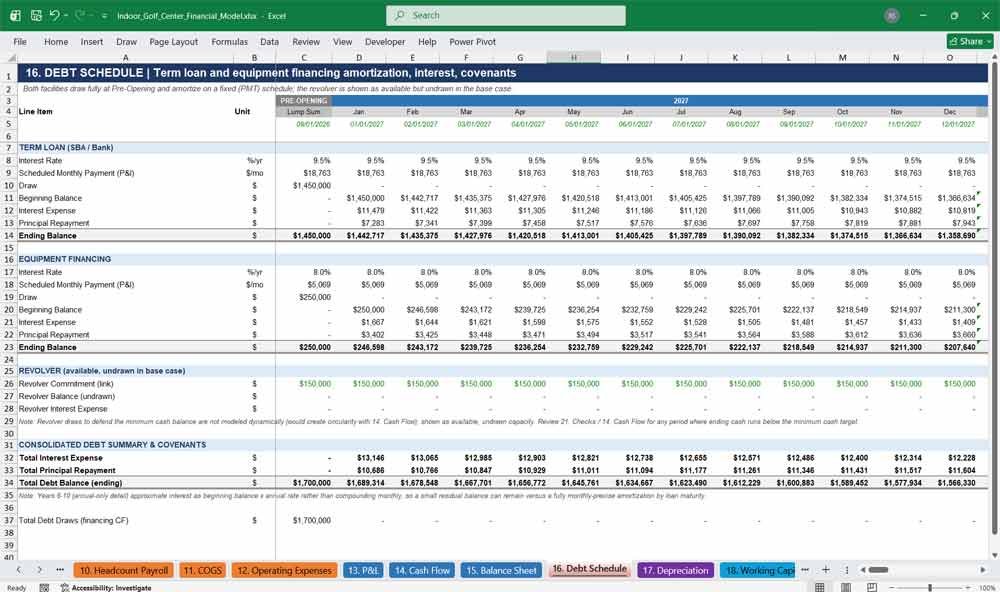Click the horizontal scrollbar right arrow
The height and width of the screenshot is (592, 1000).
coord(983,570)
